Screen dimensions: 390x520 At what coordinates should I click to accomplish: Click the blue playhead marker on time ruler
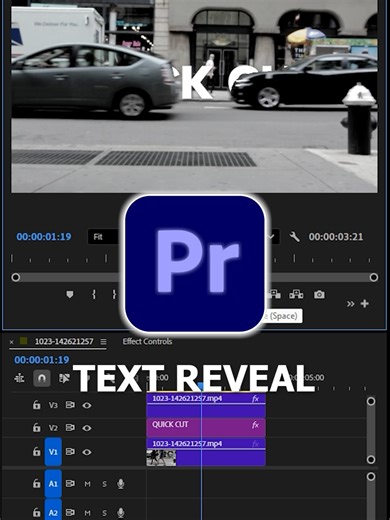click(201, 386)
